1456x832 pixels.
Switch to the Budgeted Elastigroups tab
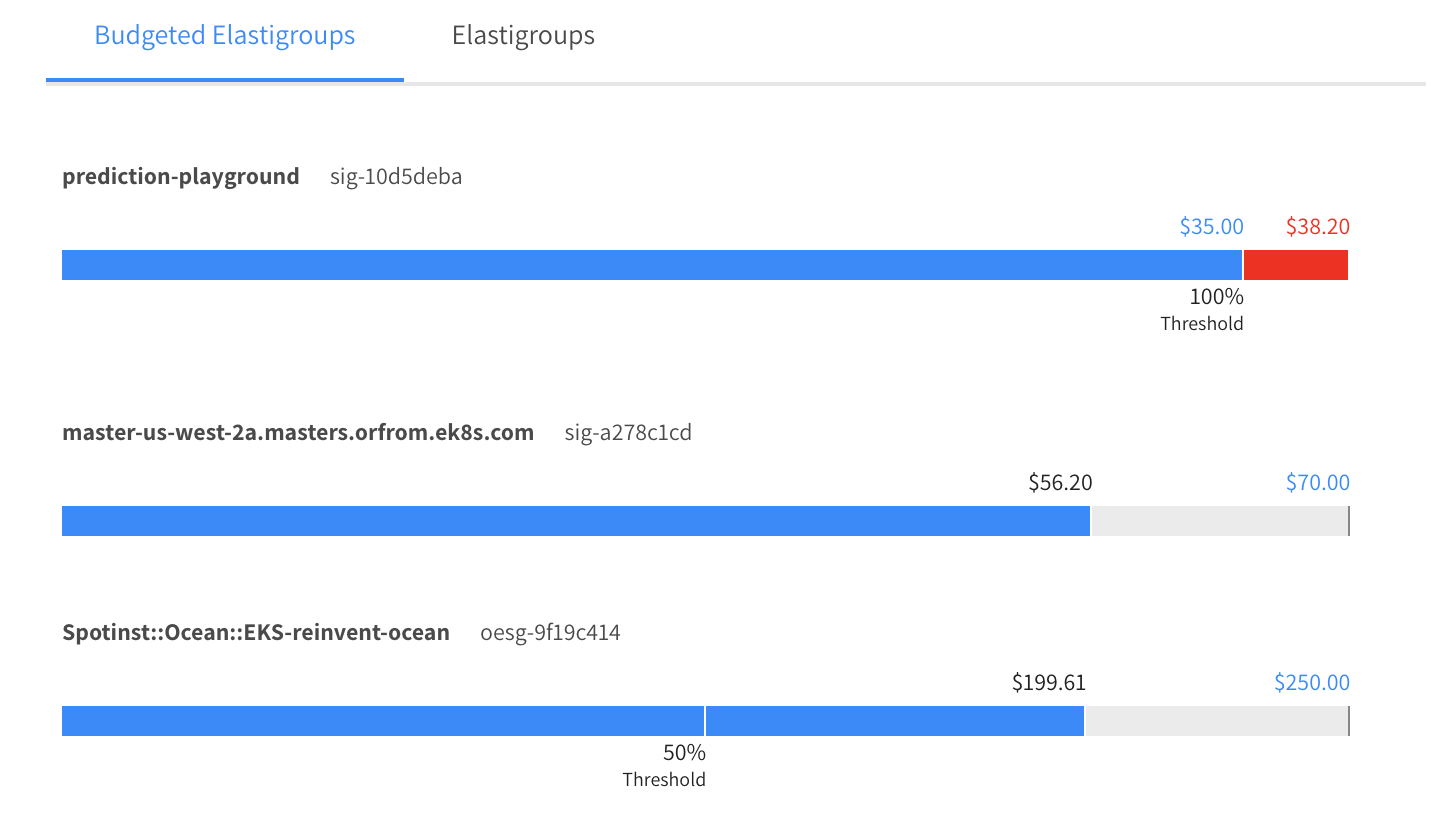224,36
